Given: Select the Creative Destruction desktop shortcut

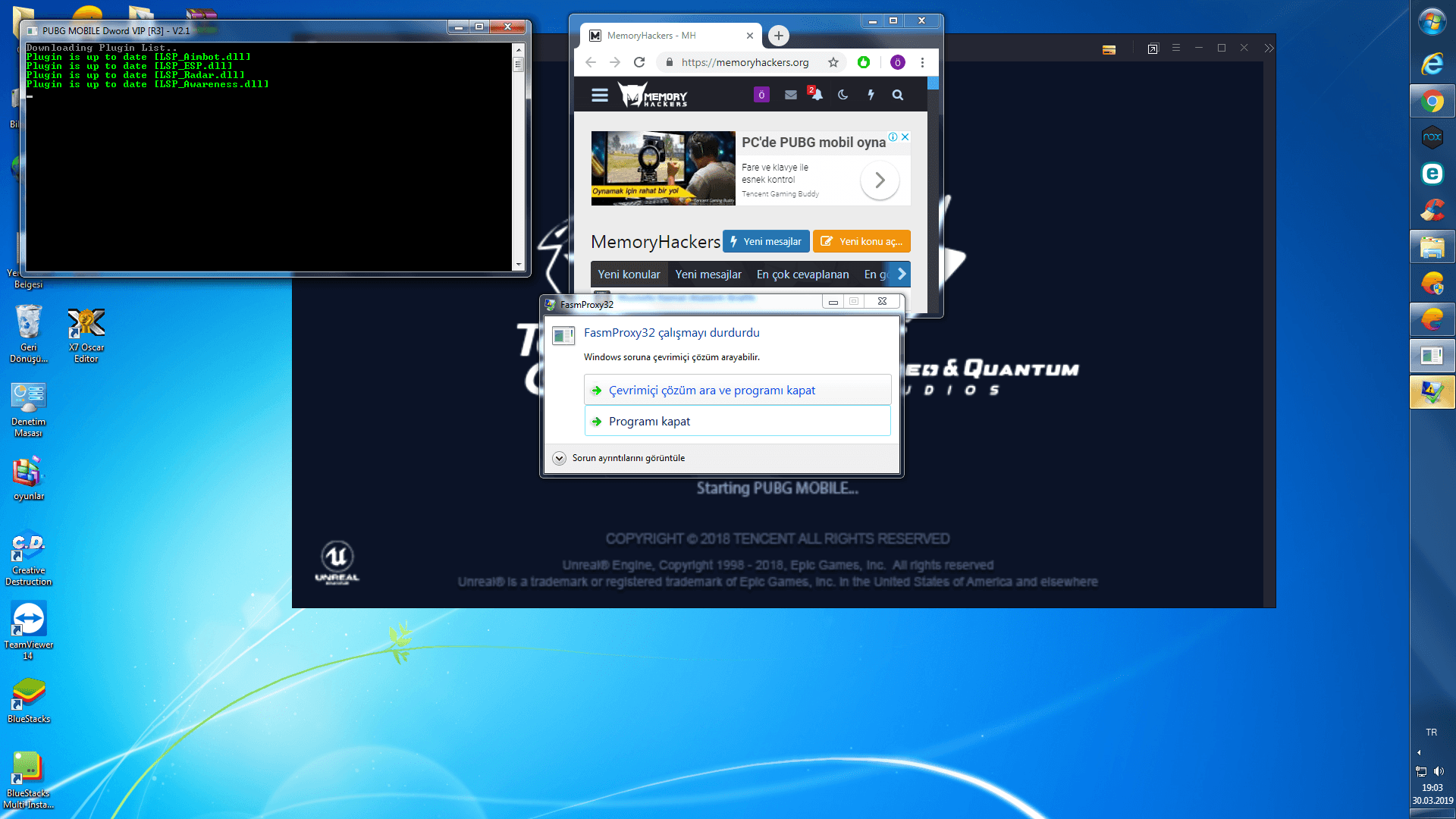Looking at the screenshot, I should coord(29,559).
